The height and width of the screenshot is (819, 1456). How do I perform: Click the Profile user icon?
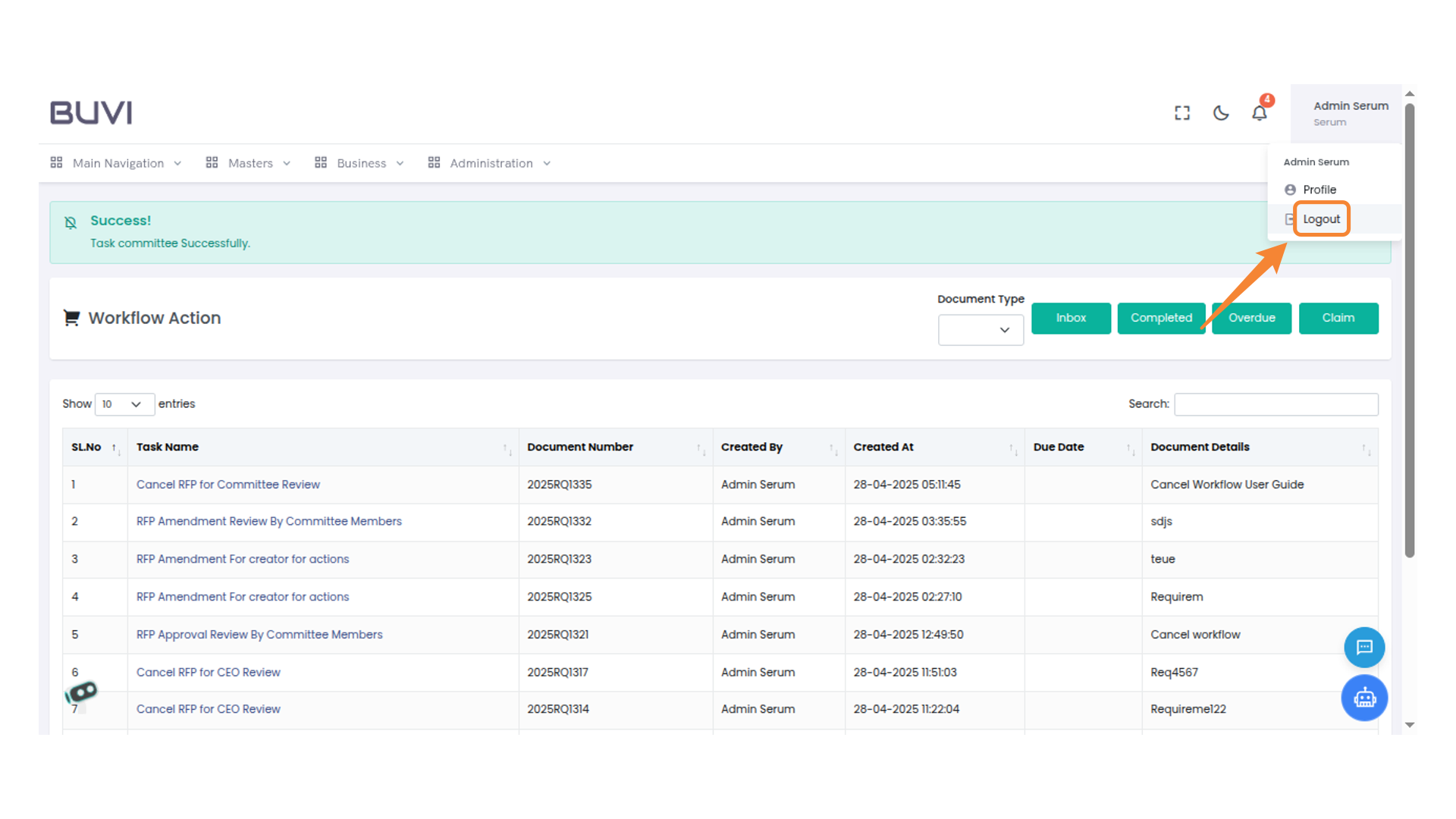(x=1290, y=190)
